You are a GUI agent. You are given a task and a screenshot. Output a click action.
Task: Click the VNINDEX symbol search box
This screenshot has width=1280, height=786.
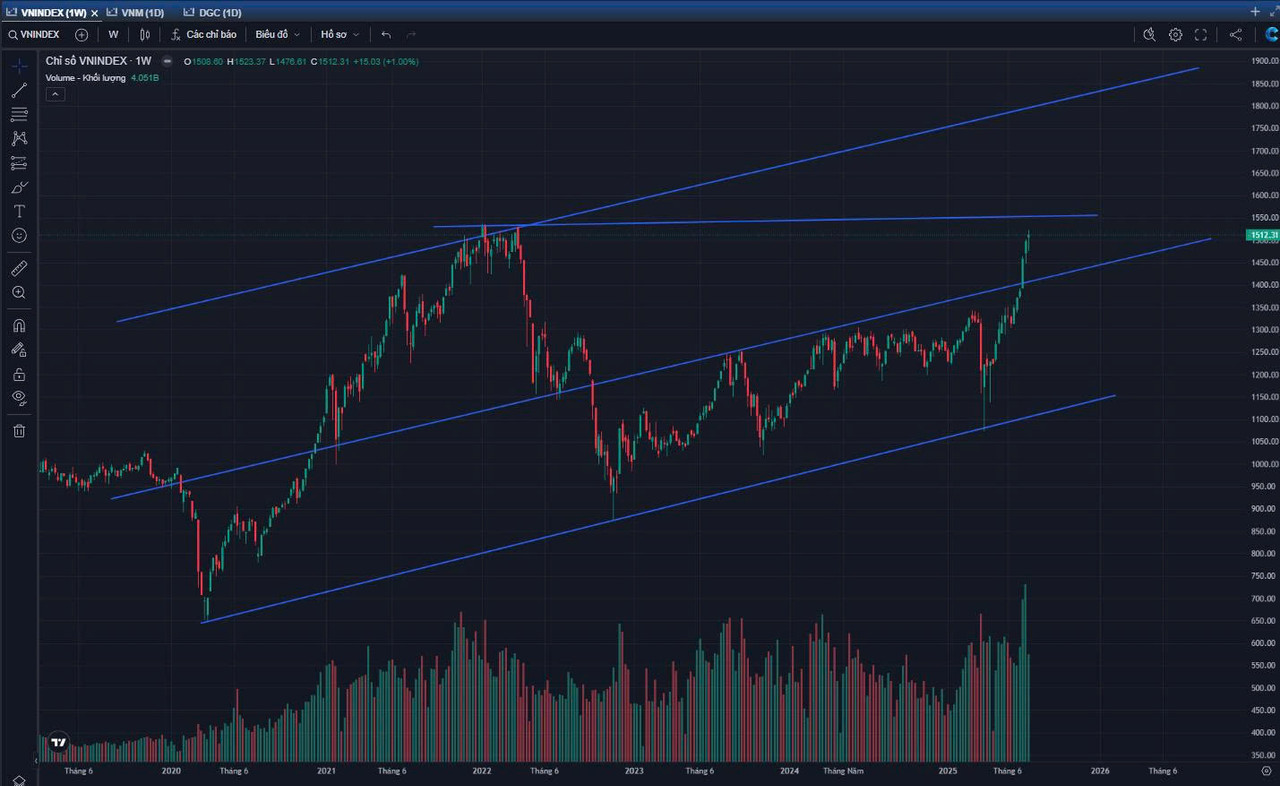[35, 34]
